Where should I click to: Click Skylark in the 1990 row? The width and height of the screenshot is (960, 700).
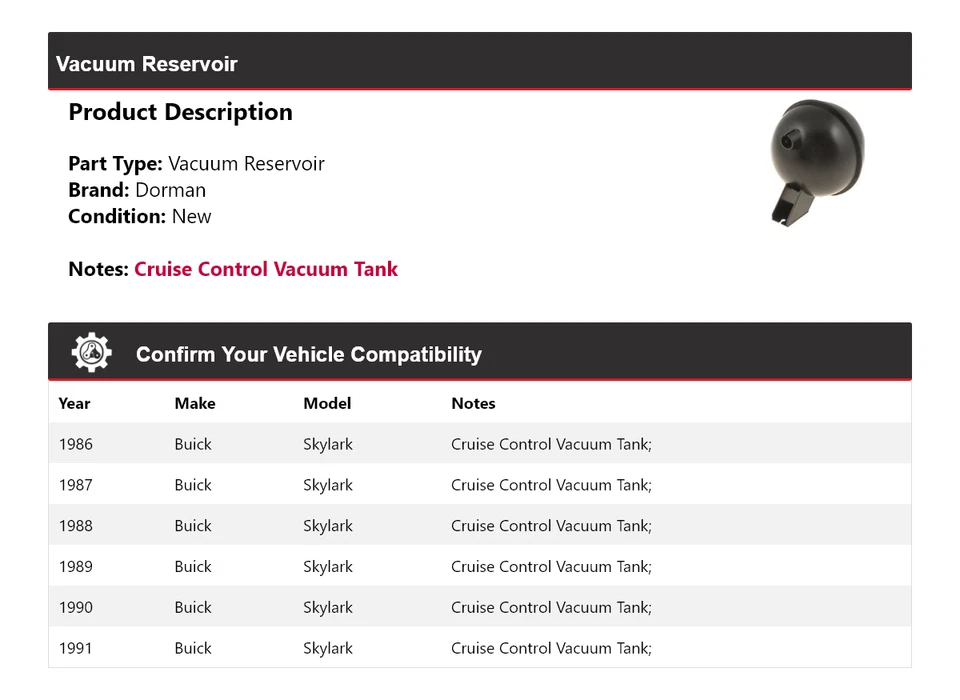coord(328,608)
